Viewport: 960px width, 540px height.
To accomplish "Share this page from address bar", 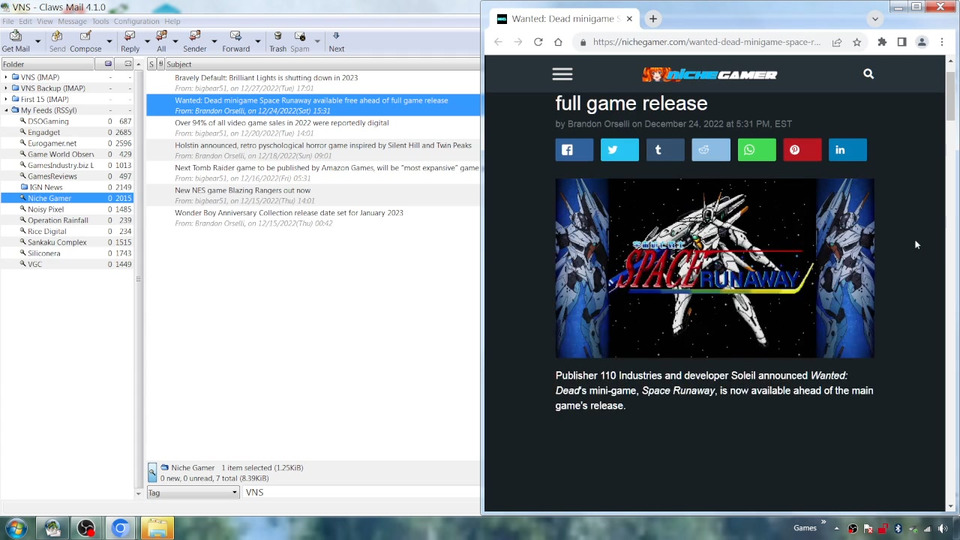I will tap(836, 42).
